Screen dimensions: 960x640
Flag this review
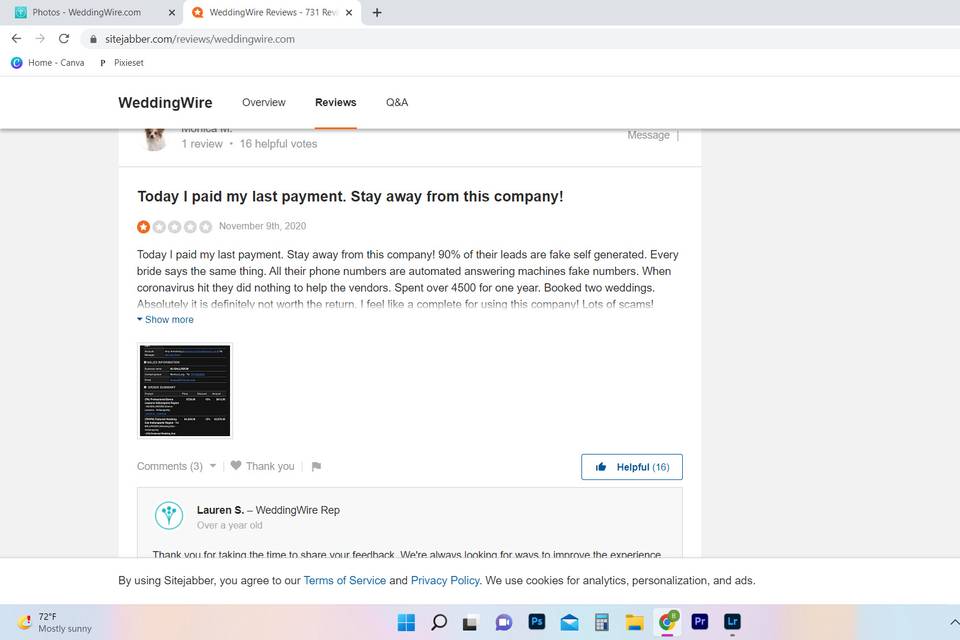[x=316, y=467]
